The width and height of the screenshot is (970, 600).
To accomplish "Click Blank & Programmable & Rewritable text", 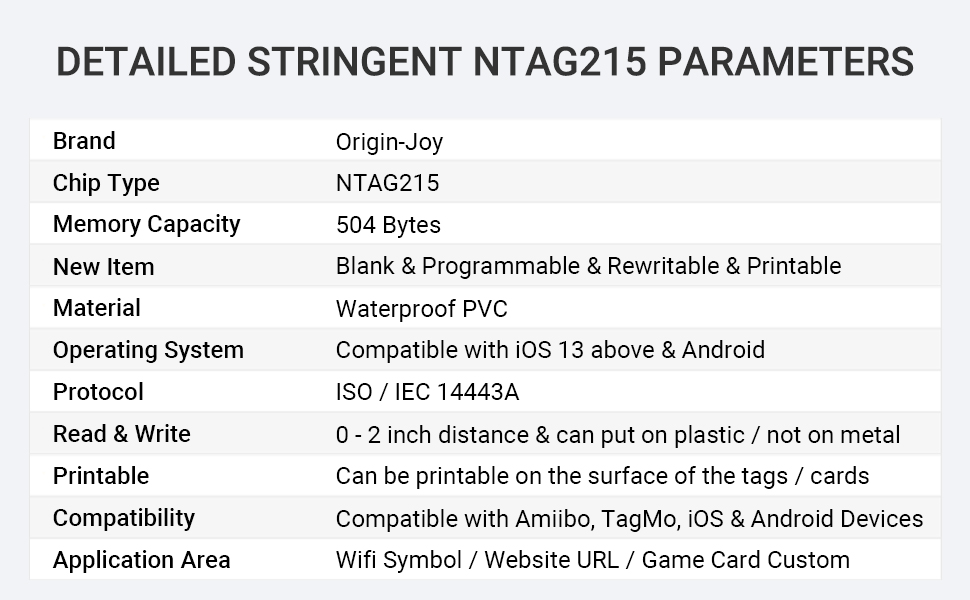I will [528, 266].
